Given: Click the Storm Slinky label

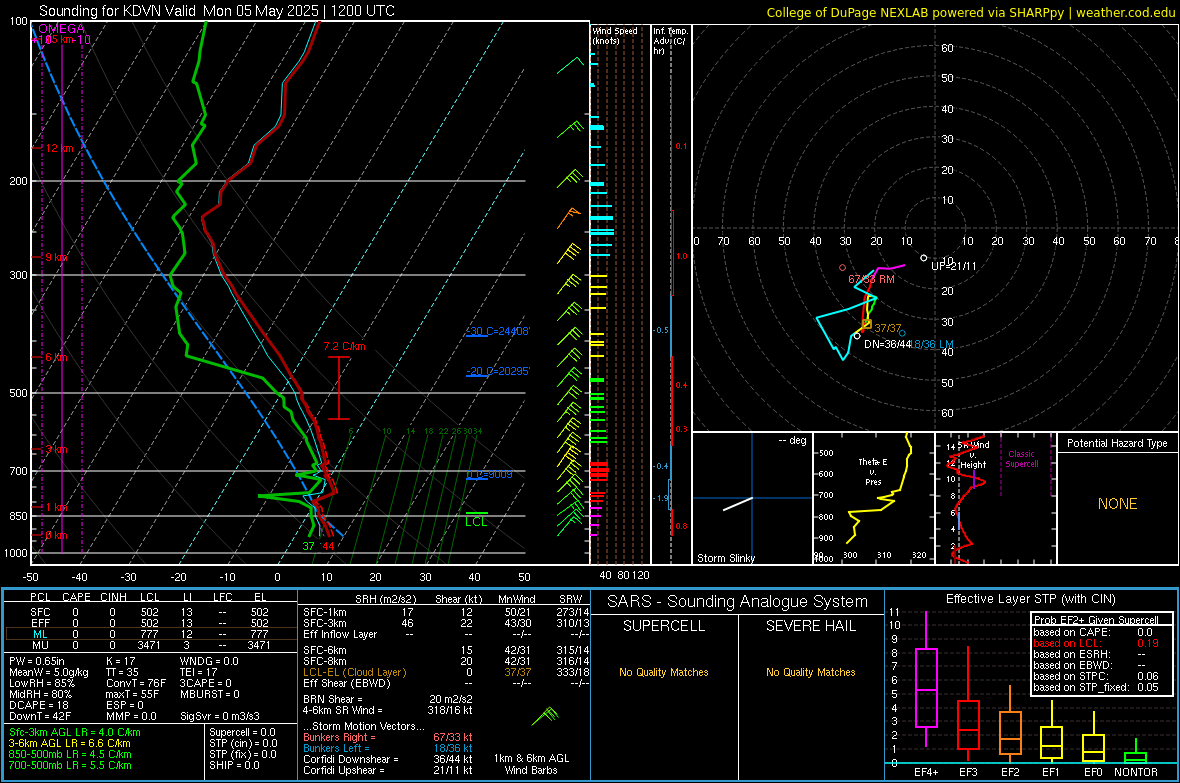Looking at the screenshot, I should (725, 558).
